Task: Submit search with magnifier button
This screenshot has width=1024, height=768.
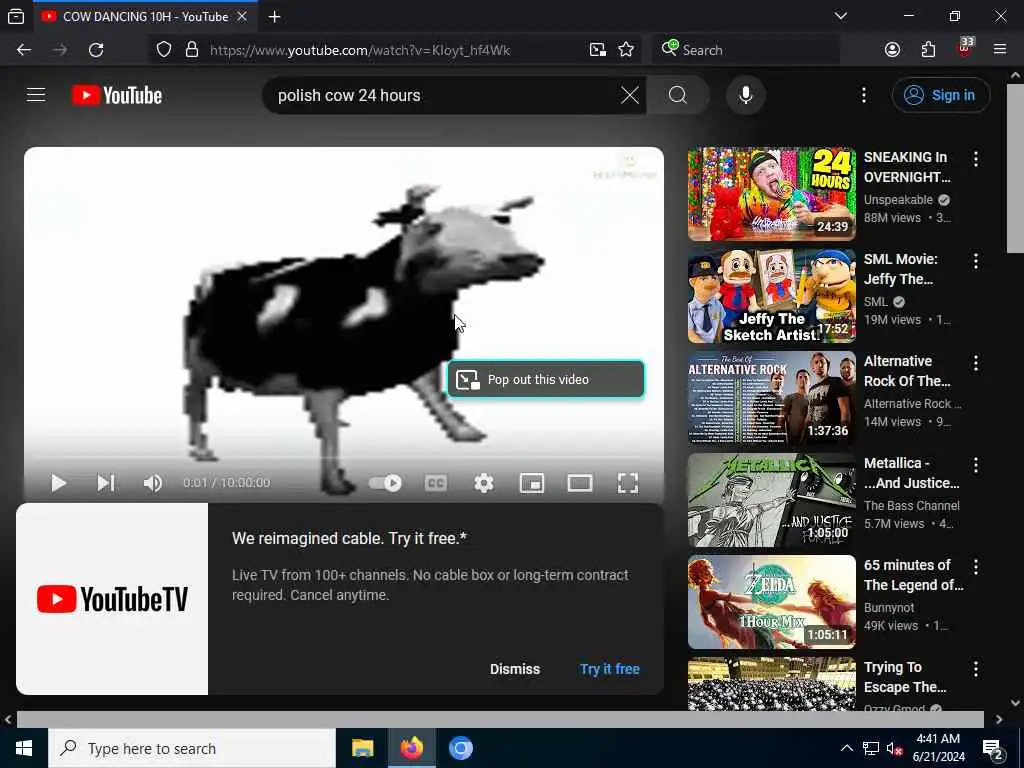Action: (678, 95)
